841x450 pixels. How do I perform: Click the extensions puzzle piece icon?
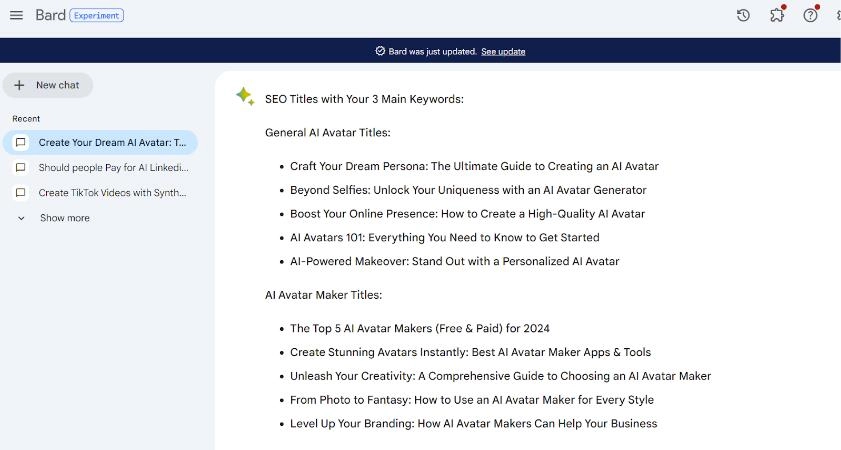pyautogui.click(x=777, y=15)
